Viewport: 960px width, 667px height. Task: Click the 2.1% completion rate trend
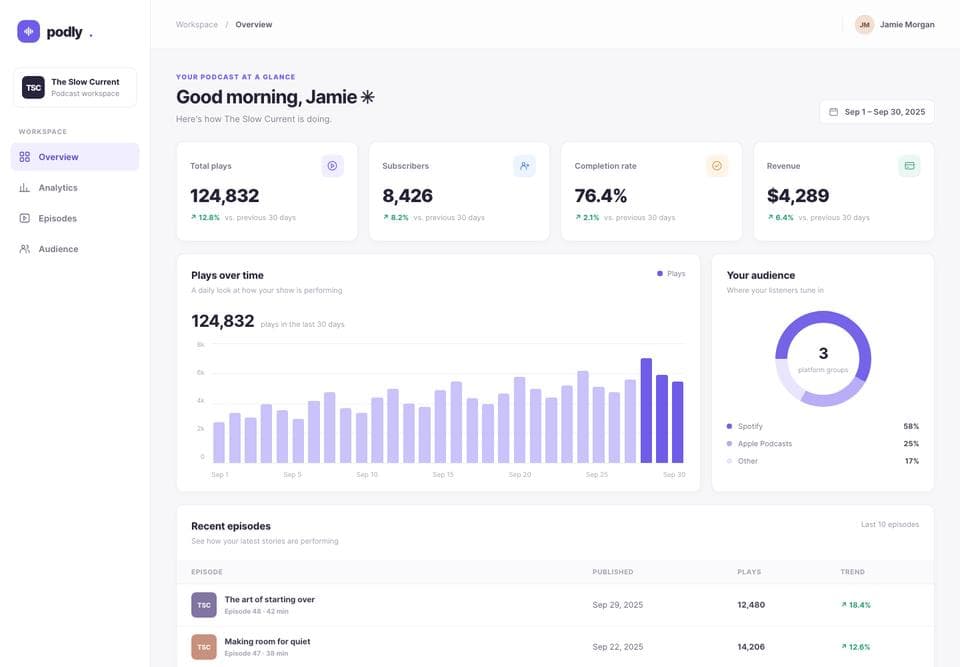[x=587, y=217]
